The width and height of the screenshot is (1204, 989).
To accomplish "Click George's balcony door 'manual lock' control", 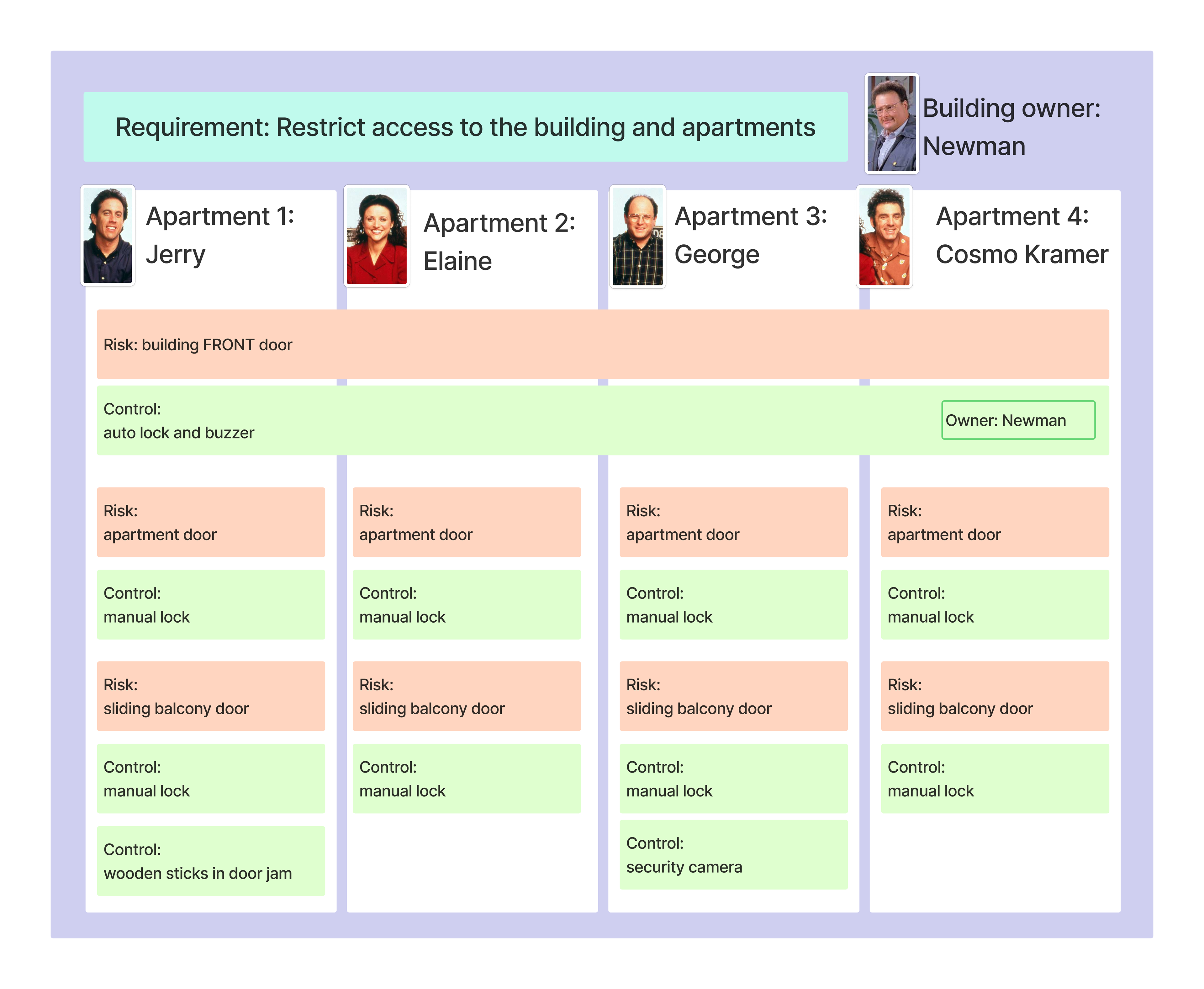I will tap(734, 778).
